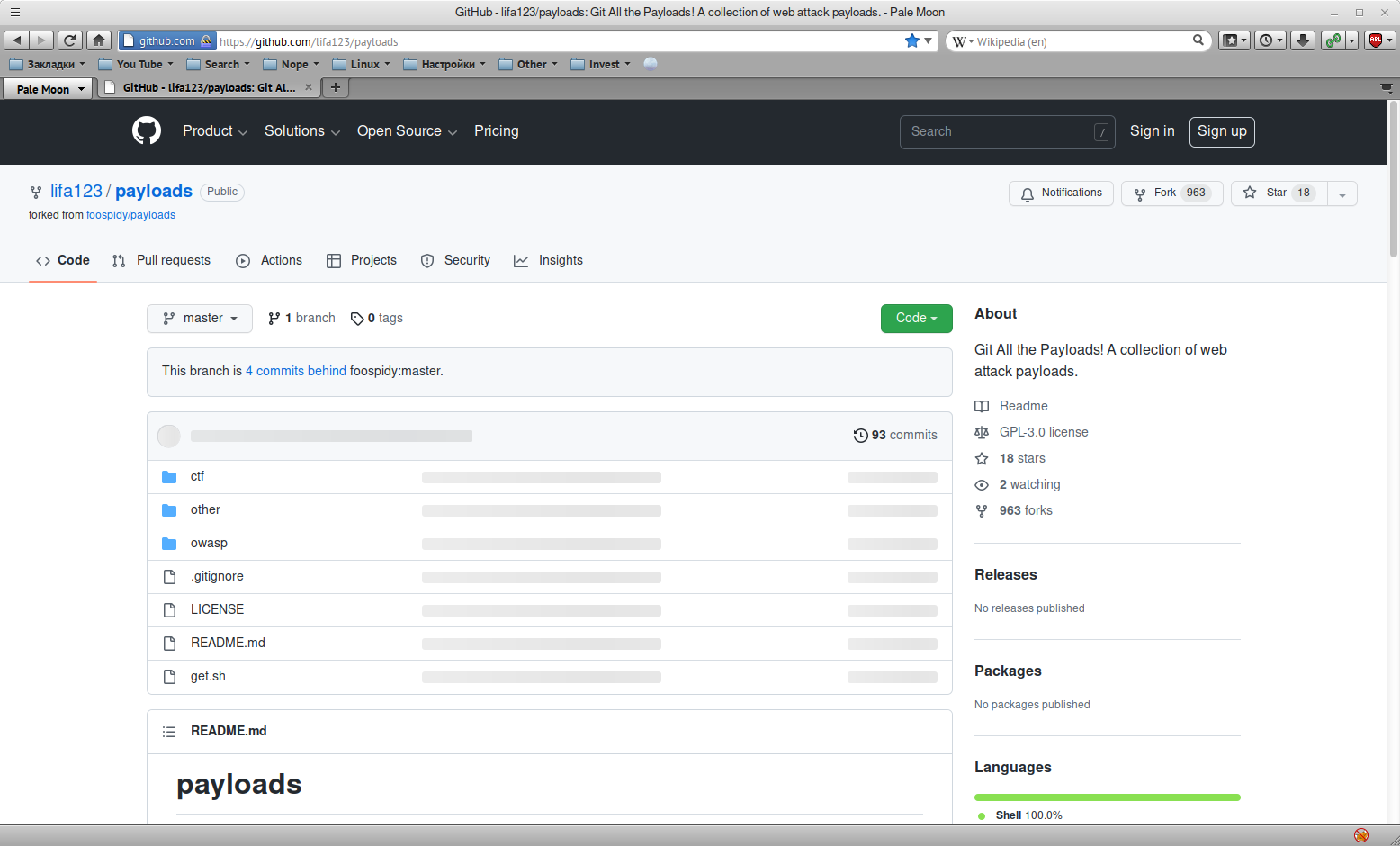
Task: Open the Projects tab
Action: [x=362, y=261]
